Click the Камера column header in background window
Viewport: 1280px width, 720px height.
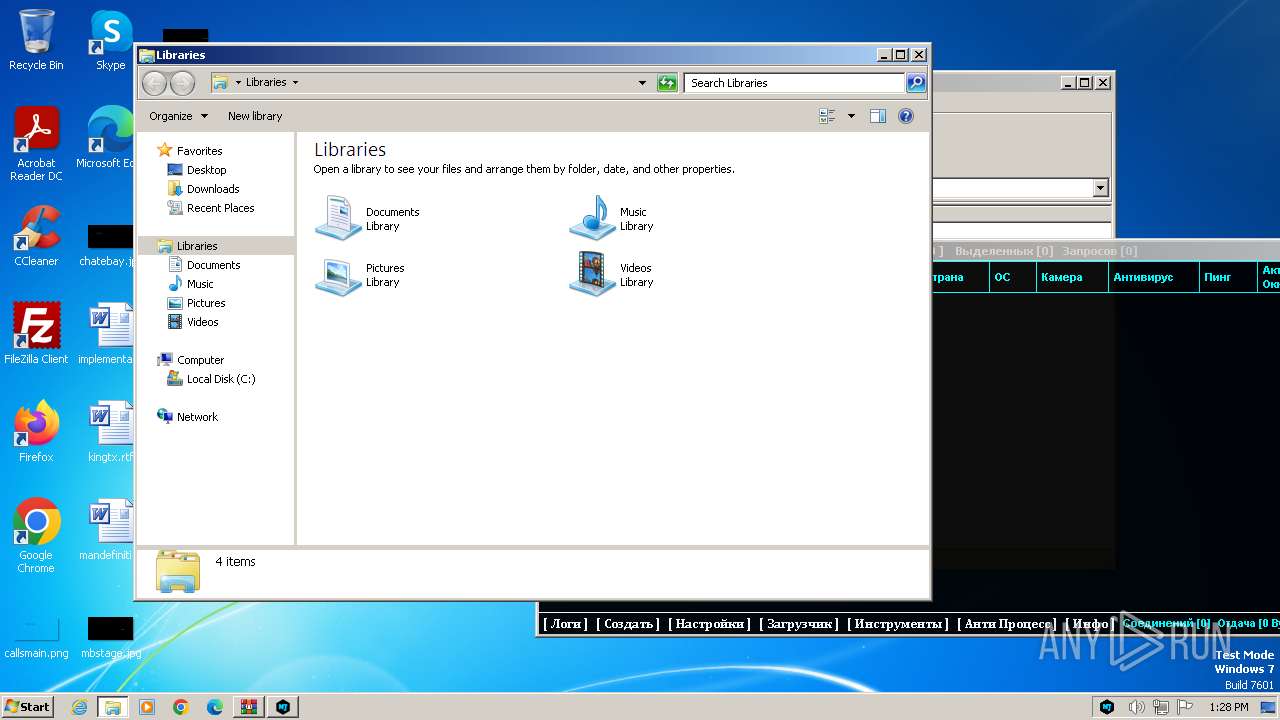click(1070, 277)
